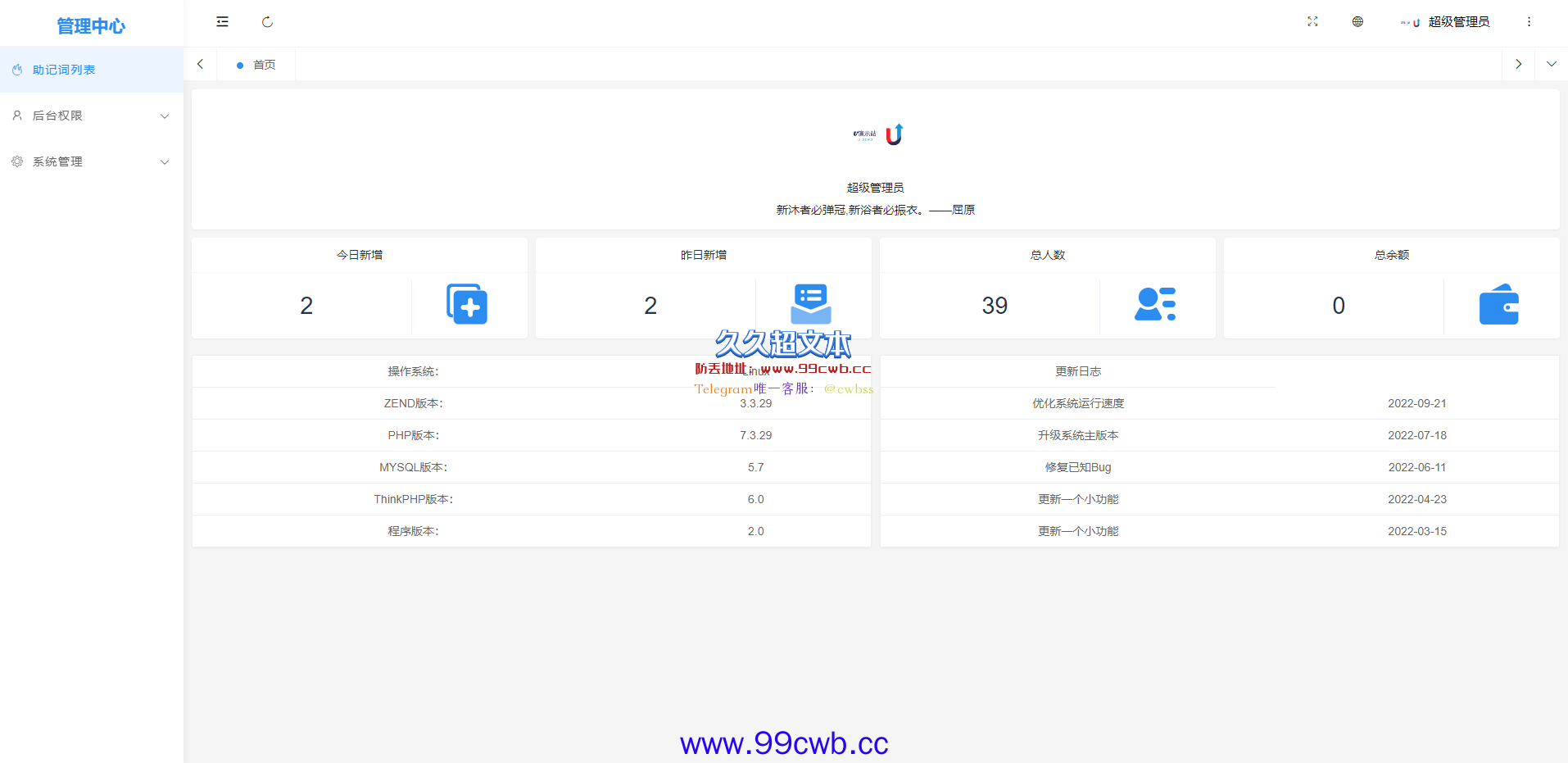Click the date 2022-09-21
The width and height of the screenshot is (1568, 763).
pyautogui.click(x=1417, y=403)
